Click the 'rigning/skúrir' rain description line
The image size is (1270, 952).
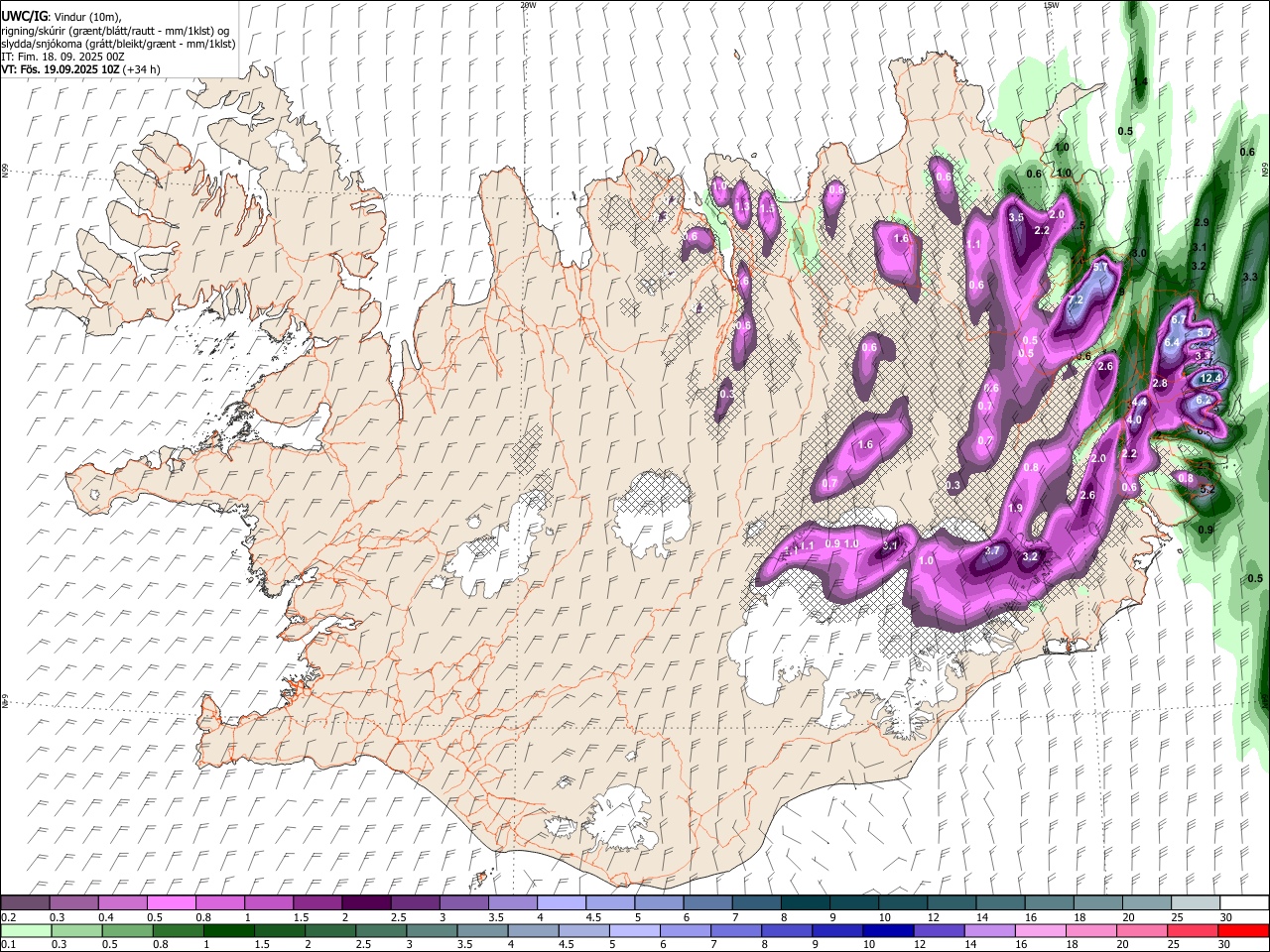(117, 31)
